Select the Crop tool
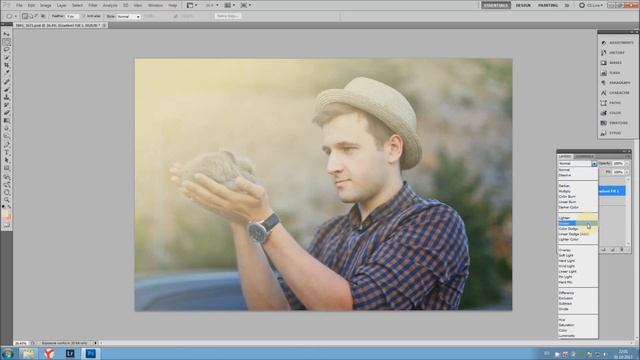This screenshot has width=640, height=360. (7, 65)
